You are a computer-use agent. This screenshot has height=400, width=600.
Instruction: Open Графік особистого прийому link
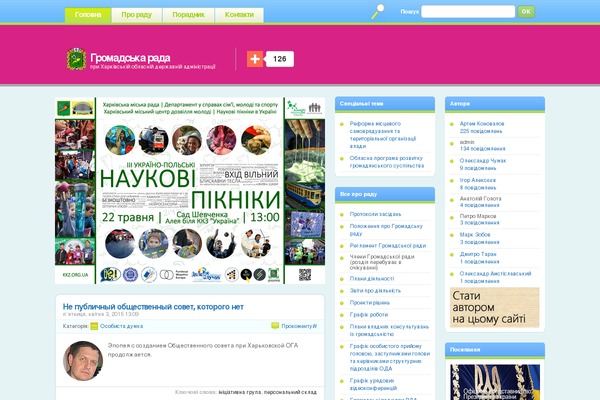390,357
